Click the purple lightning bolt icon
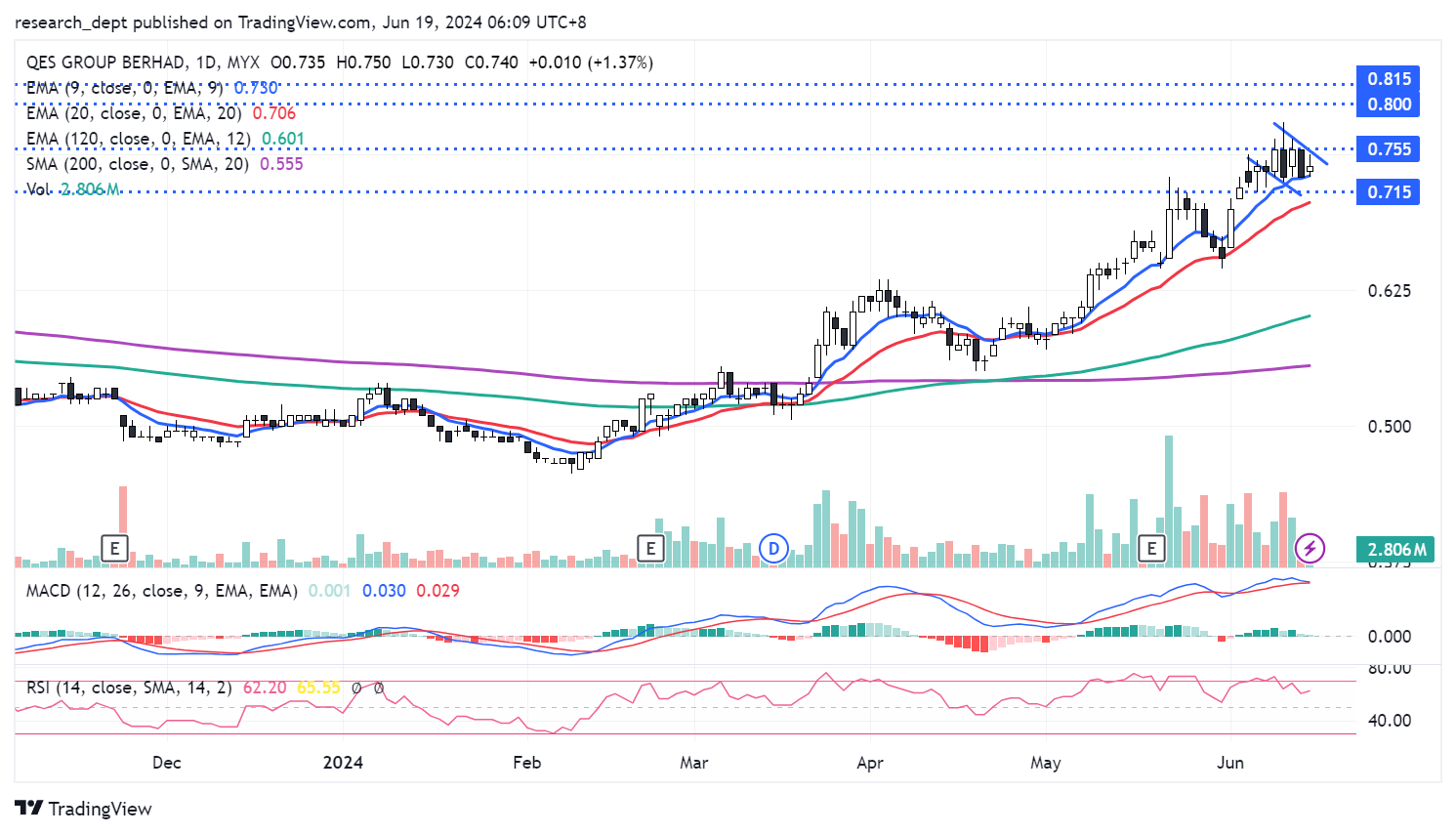Viewport: 1456px width, 834px height. pyautogui.click(x=1310, y=548)
